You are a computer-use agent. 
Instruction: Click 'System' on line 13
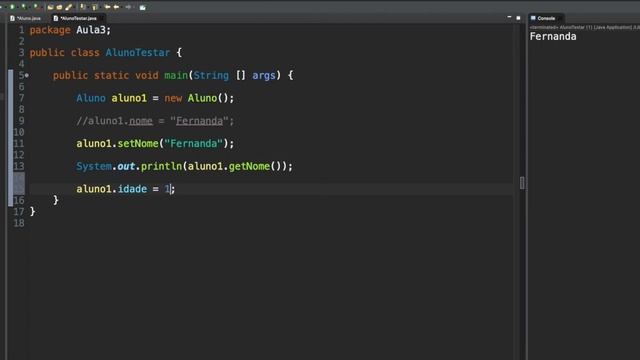(94, 167)
